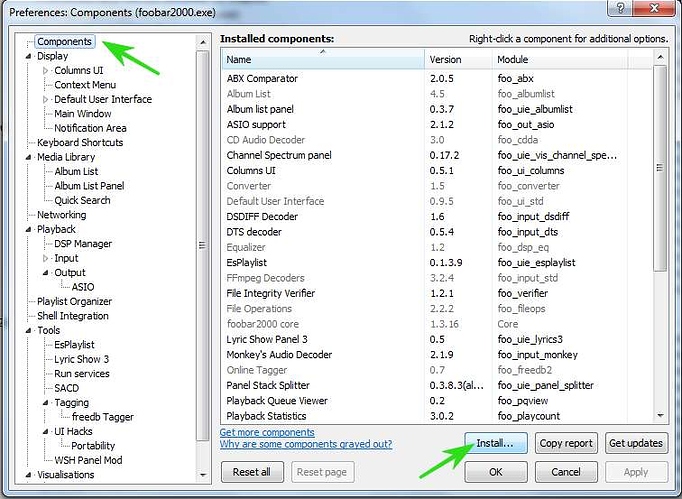Select WSH Panel Mod in the tree
The width and height of the screenshot is (682, 499).
tap(88, 460)
